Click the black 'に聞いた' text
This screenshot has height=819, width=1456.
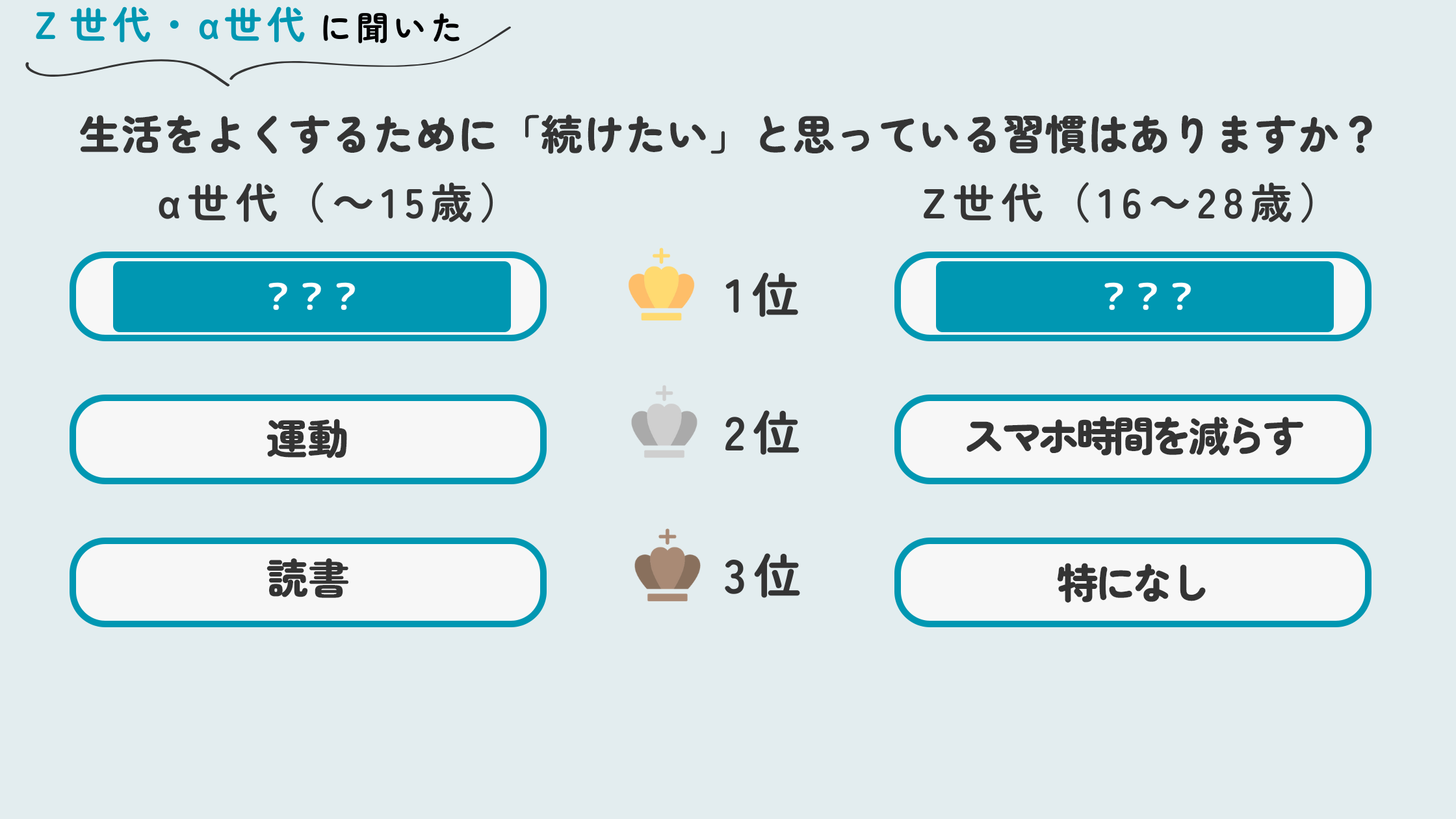point(391,29)
